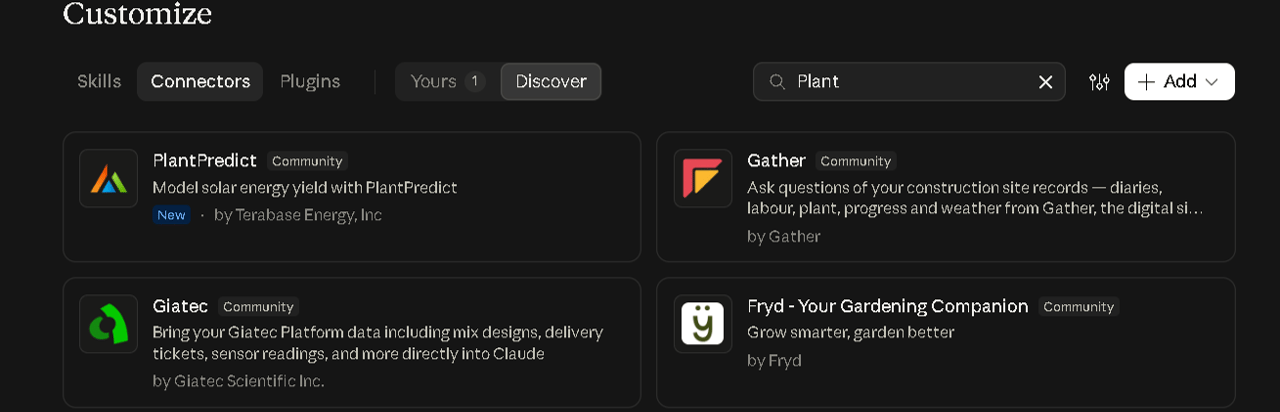Open the Gather connector title
The height and width of the screenshot is (412, 1280).
coord(776,160)
